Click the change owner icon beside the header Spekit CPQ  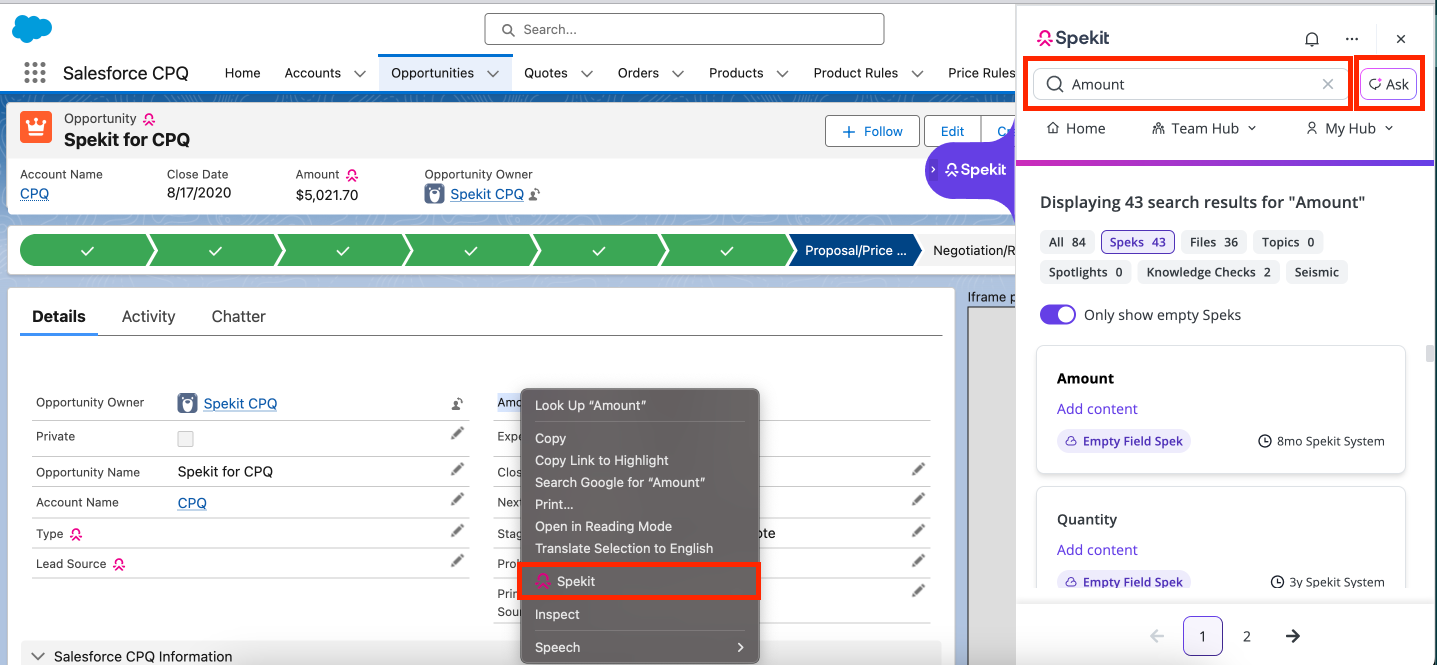[x=535, y=195]
